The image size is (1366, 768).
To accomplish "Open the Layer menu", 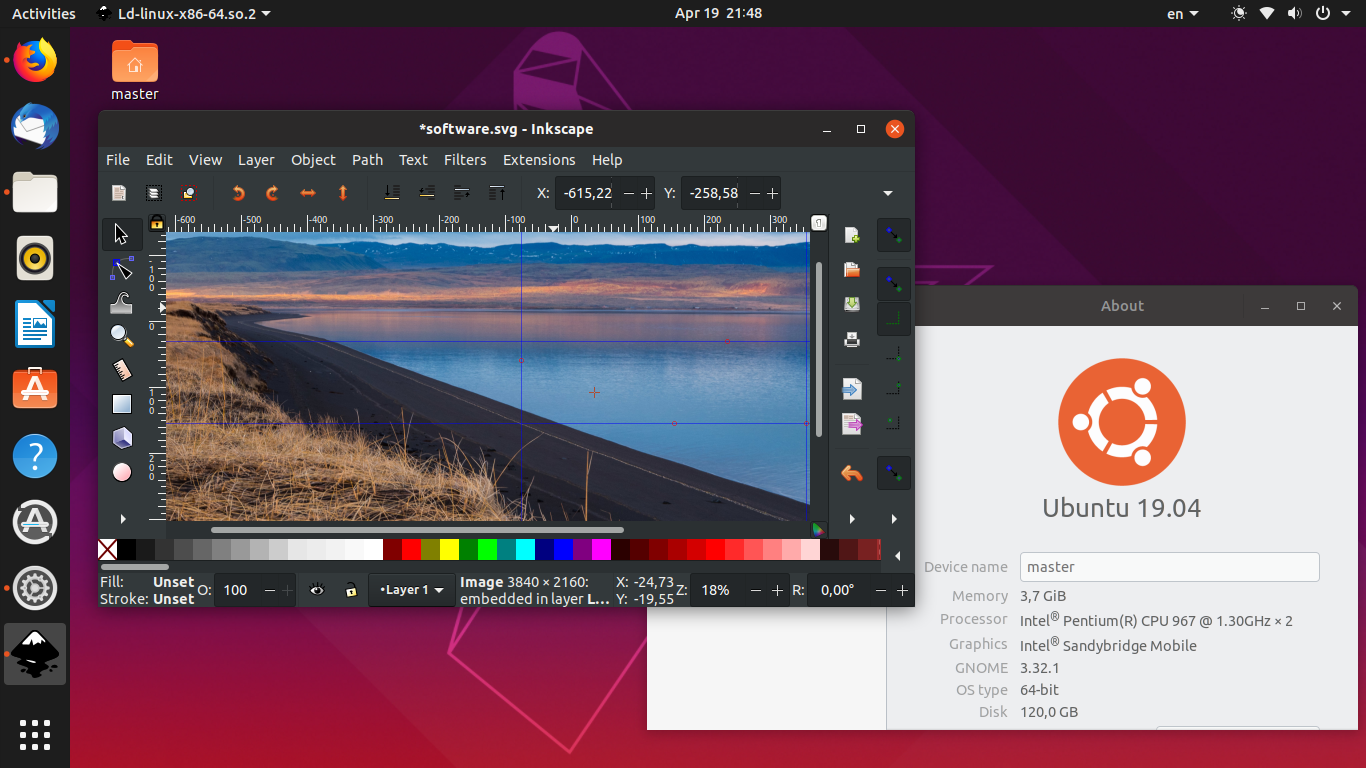I will tap(256, 160).
